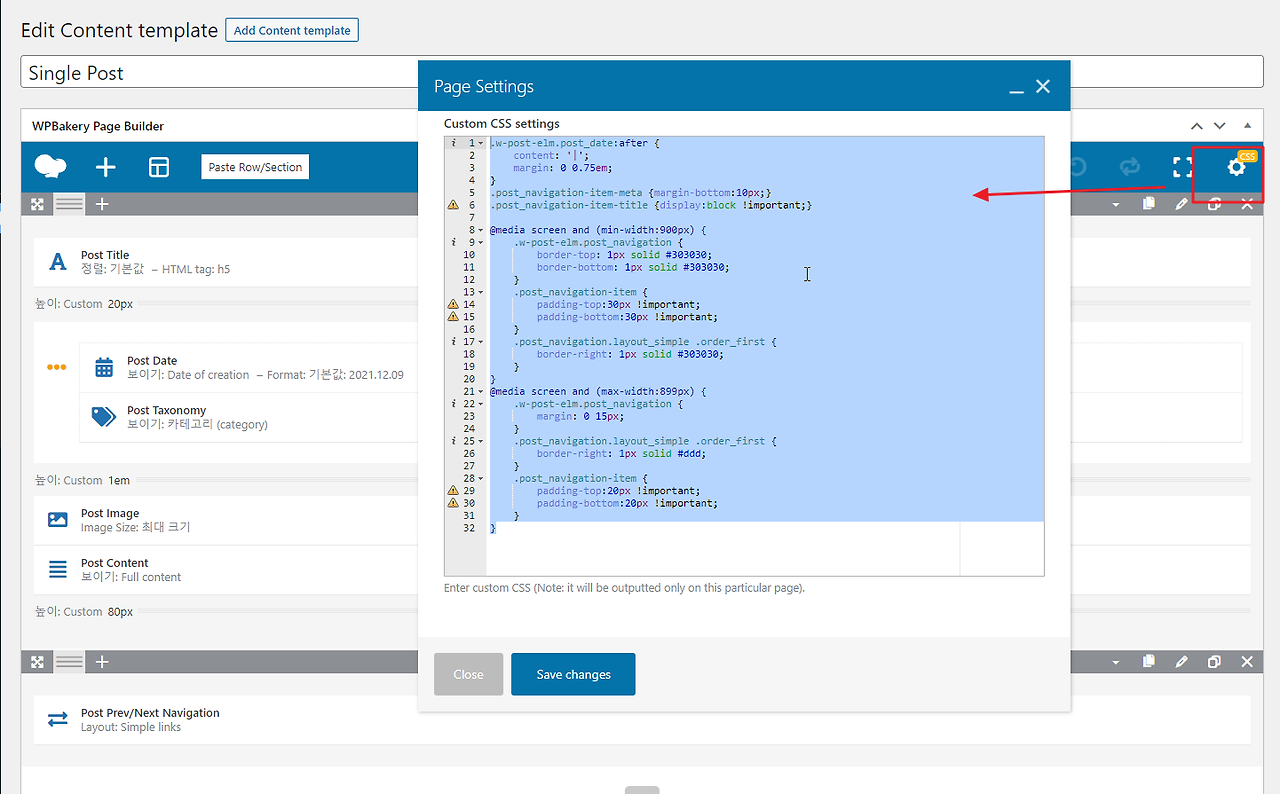Edit the Post Navigation row with the pencil icon

point(1182,662)
